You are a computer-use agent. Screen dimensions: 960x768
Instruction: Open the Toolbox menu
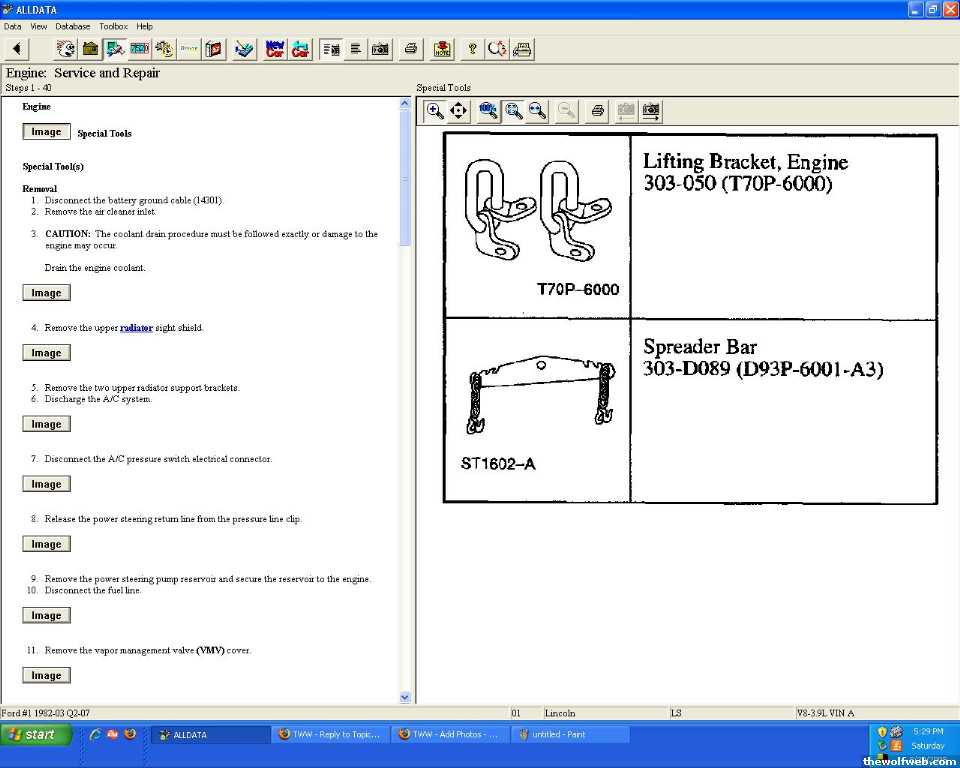coord(113,26)
